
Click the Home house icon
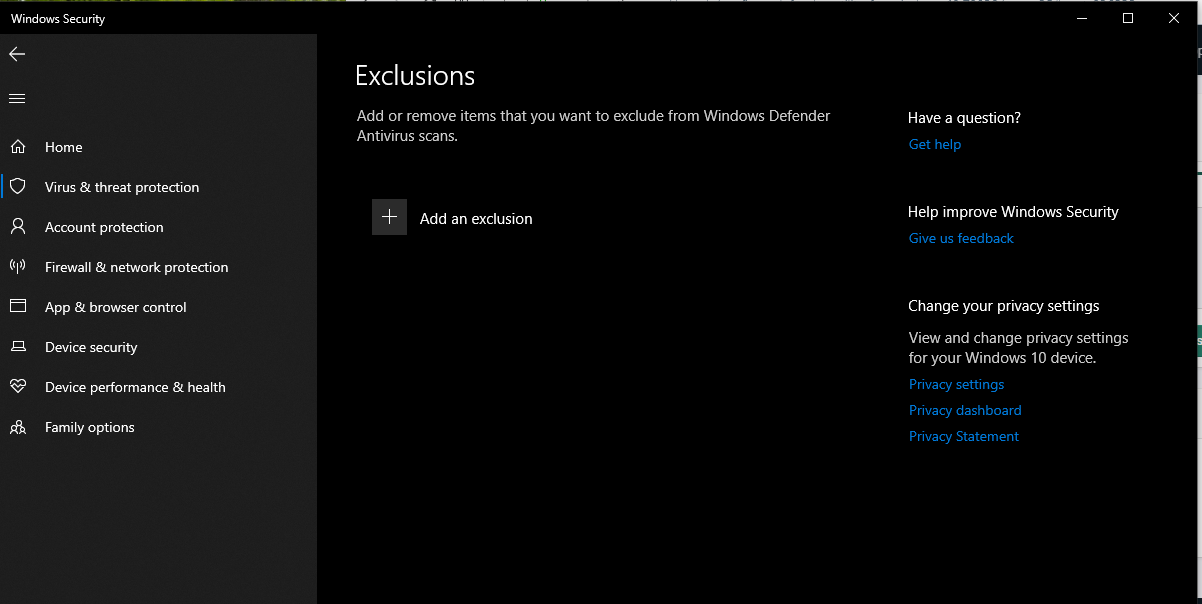17,147
